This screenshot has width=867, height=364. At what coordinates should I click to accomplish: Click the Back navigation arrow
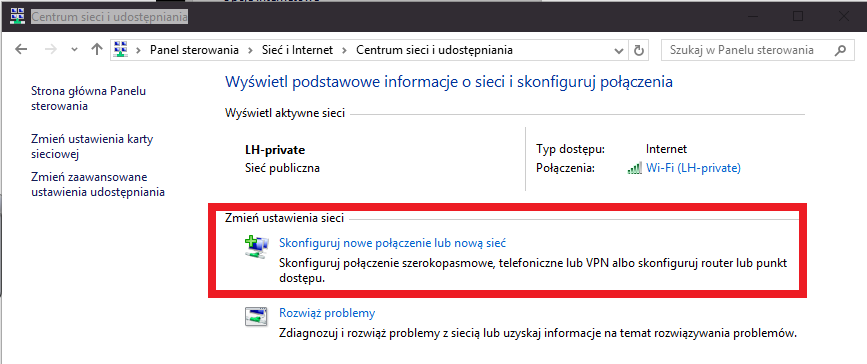click(21, 50)
